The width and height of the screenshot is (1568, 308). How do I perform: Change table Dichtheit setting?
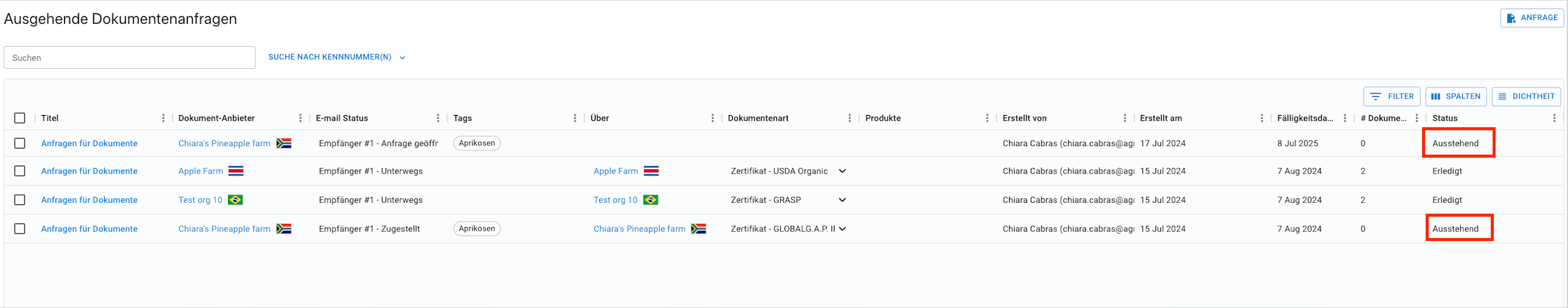click(1526, 96)
